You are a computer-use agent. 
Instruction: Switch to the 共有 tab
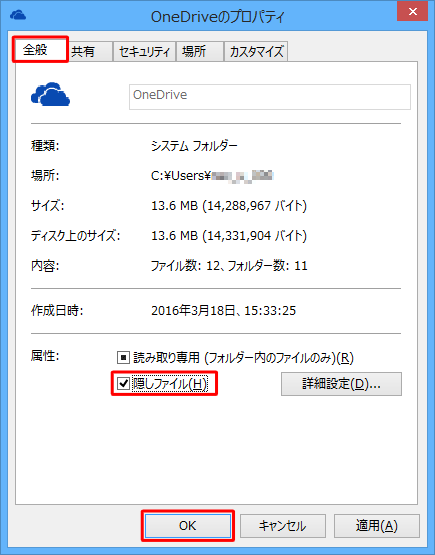click(90, 52)
